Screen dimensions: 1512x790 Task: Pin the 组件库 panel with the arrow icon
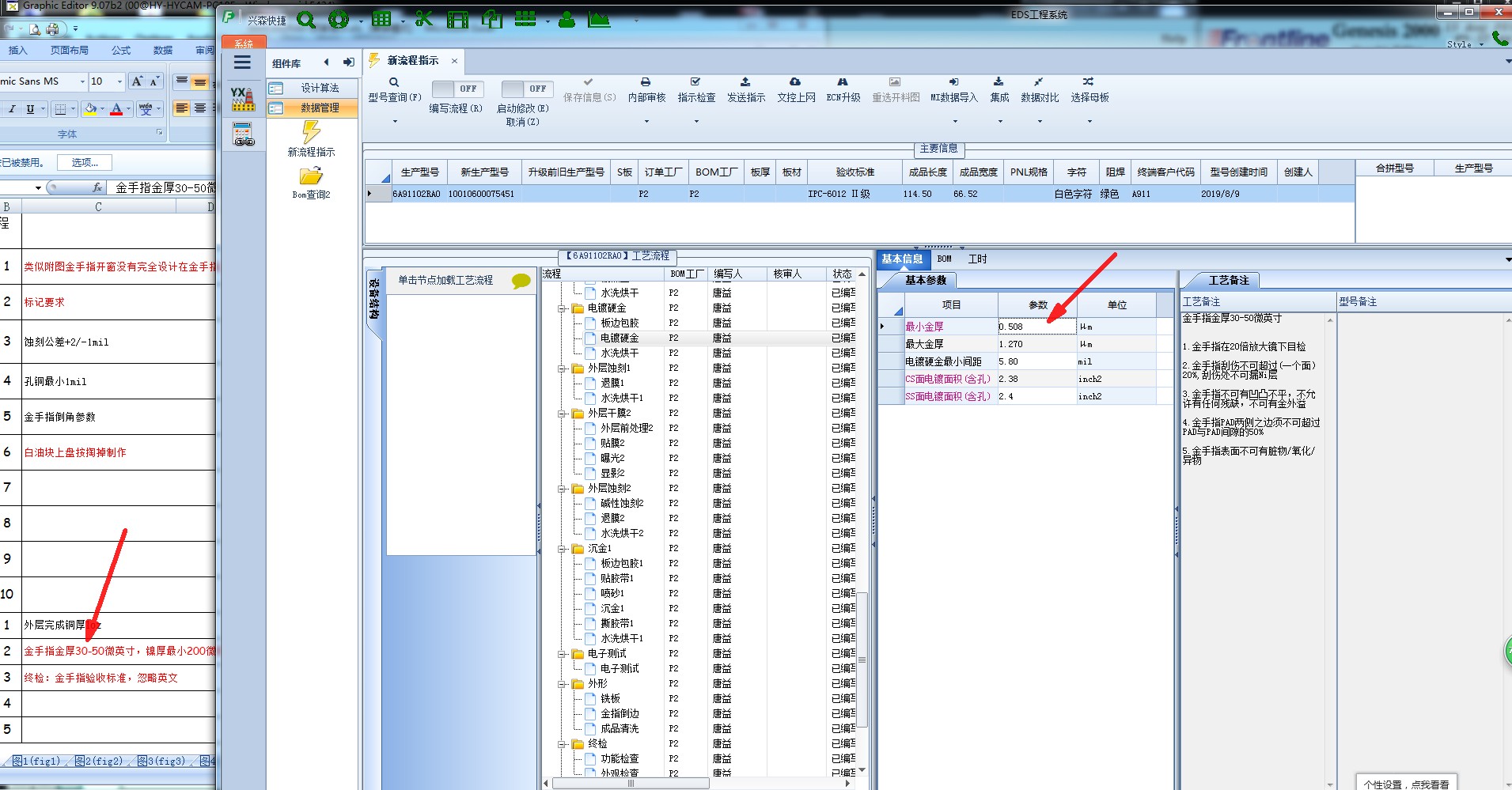pos(348,62)
